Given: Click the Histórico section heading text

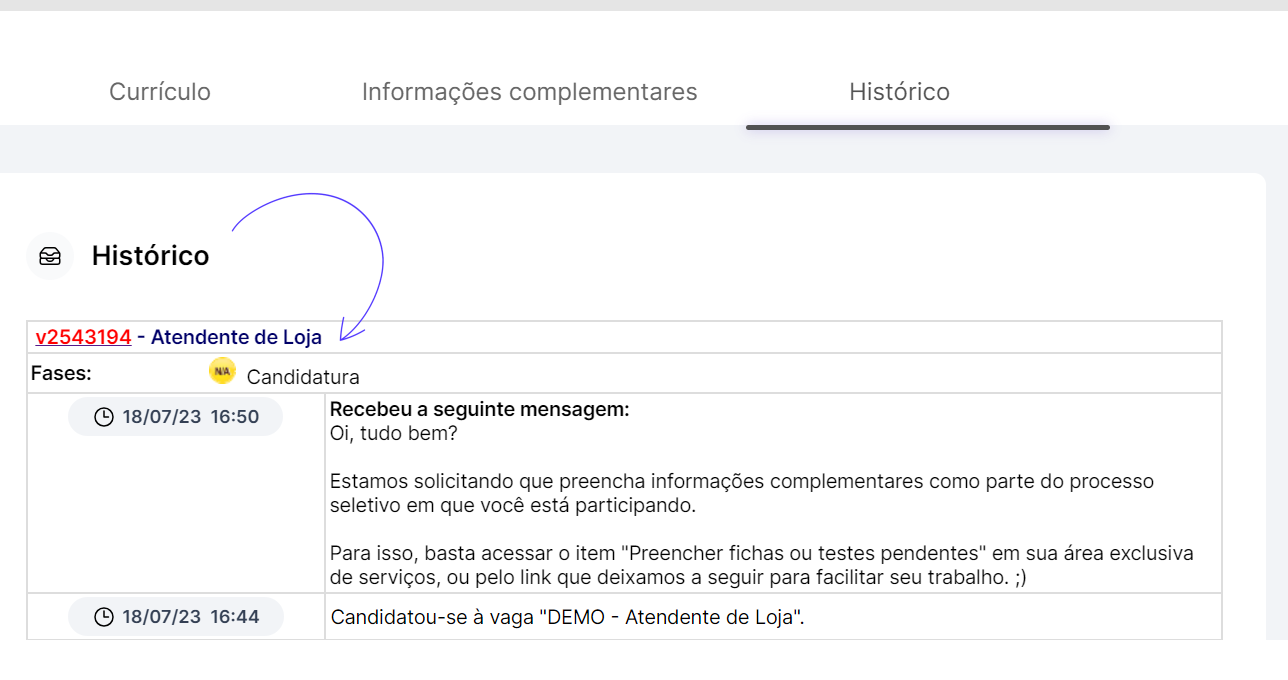Looking at the screenshot, I should tap(151, 256).
